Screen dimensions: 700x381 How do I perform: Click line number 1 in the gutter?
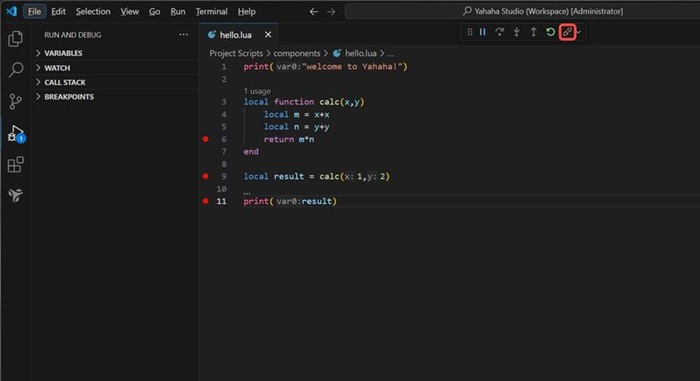click(224, 67)
